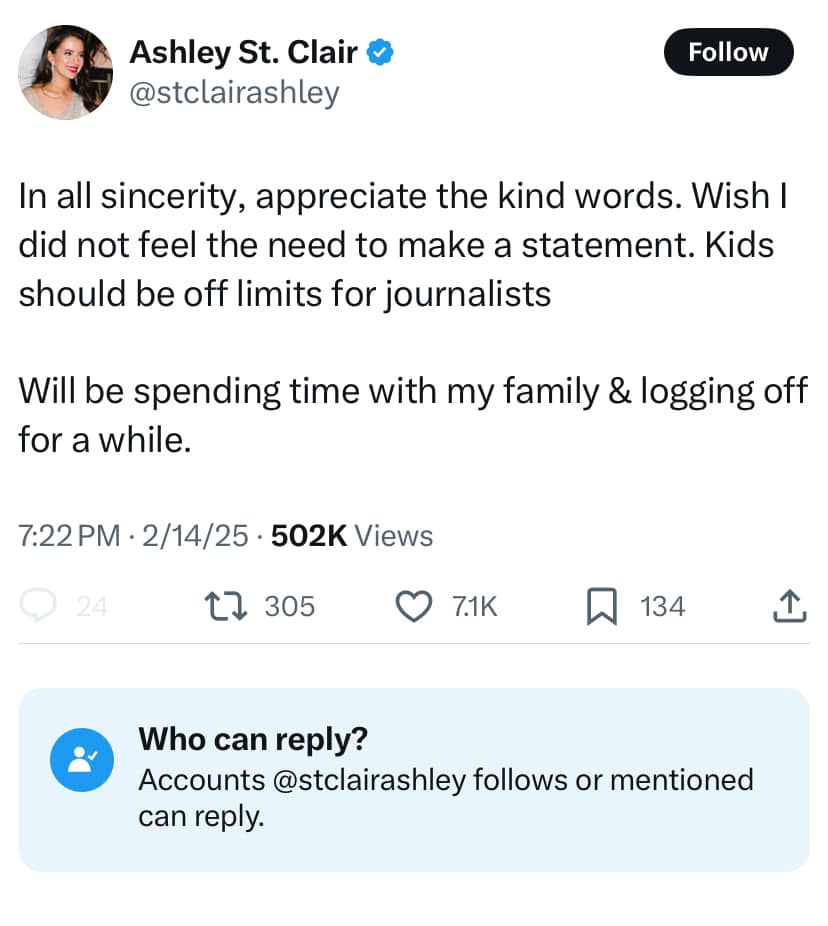Tap the share upload arrow icon

click(x=790, y=605)
